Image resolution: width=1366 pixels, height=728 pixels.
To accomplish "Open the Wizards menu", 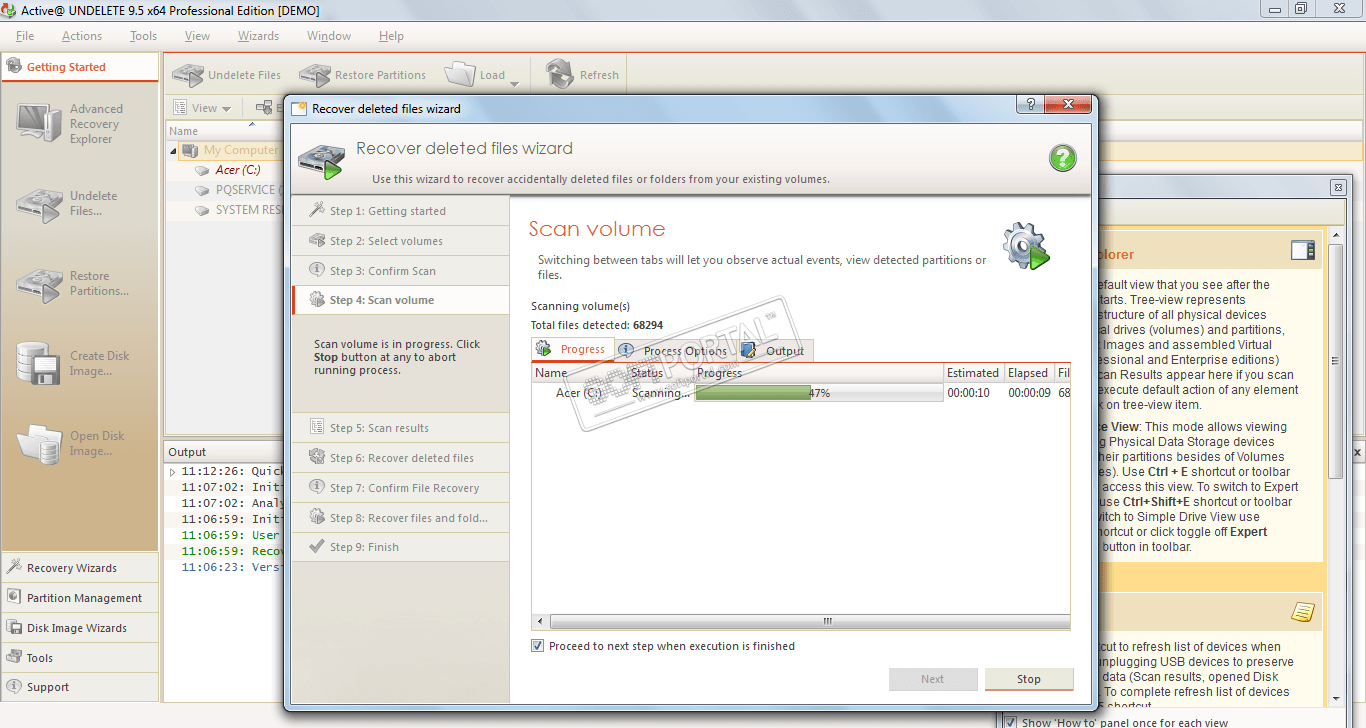I will tap(258, 36).
